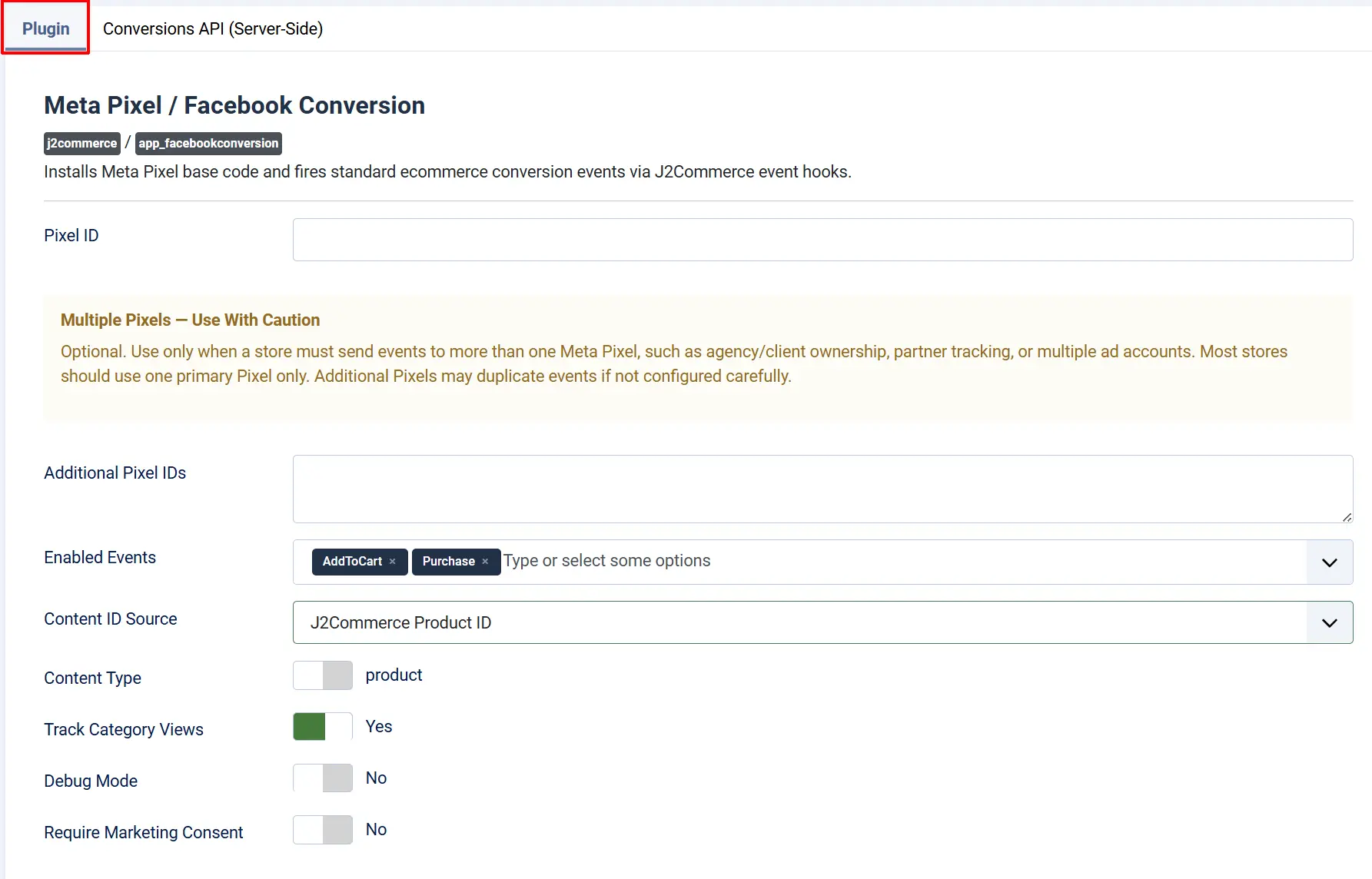The image size is (1372, 879).
Task: Click the Content Type label
Action: click(x=93, y=678)
